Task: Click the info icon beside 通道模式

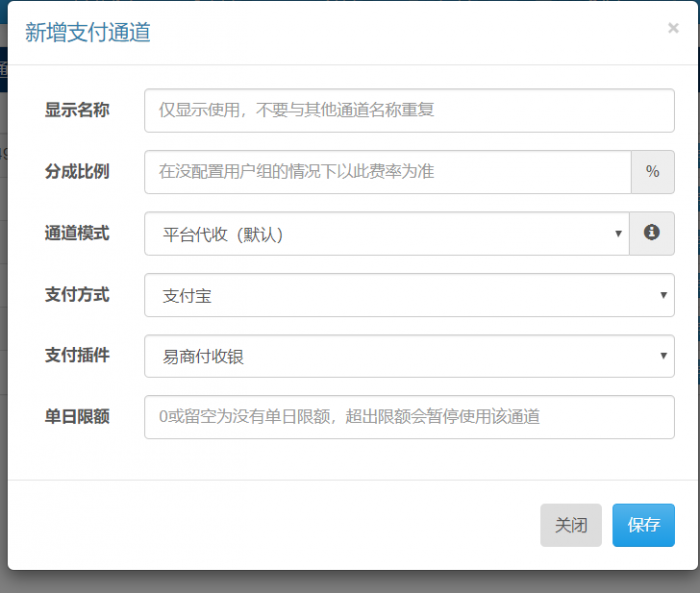Action: pyautogui.click(x=652, y=233)
